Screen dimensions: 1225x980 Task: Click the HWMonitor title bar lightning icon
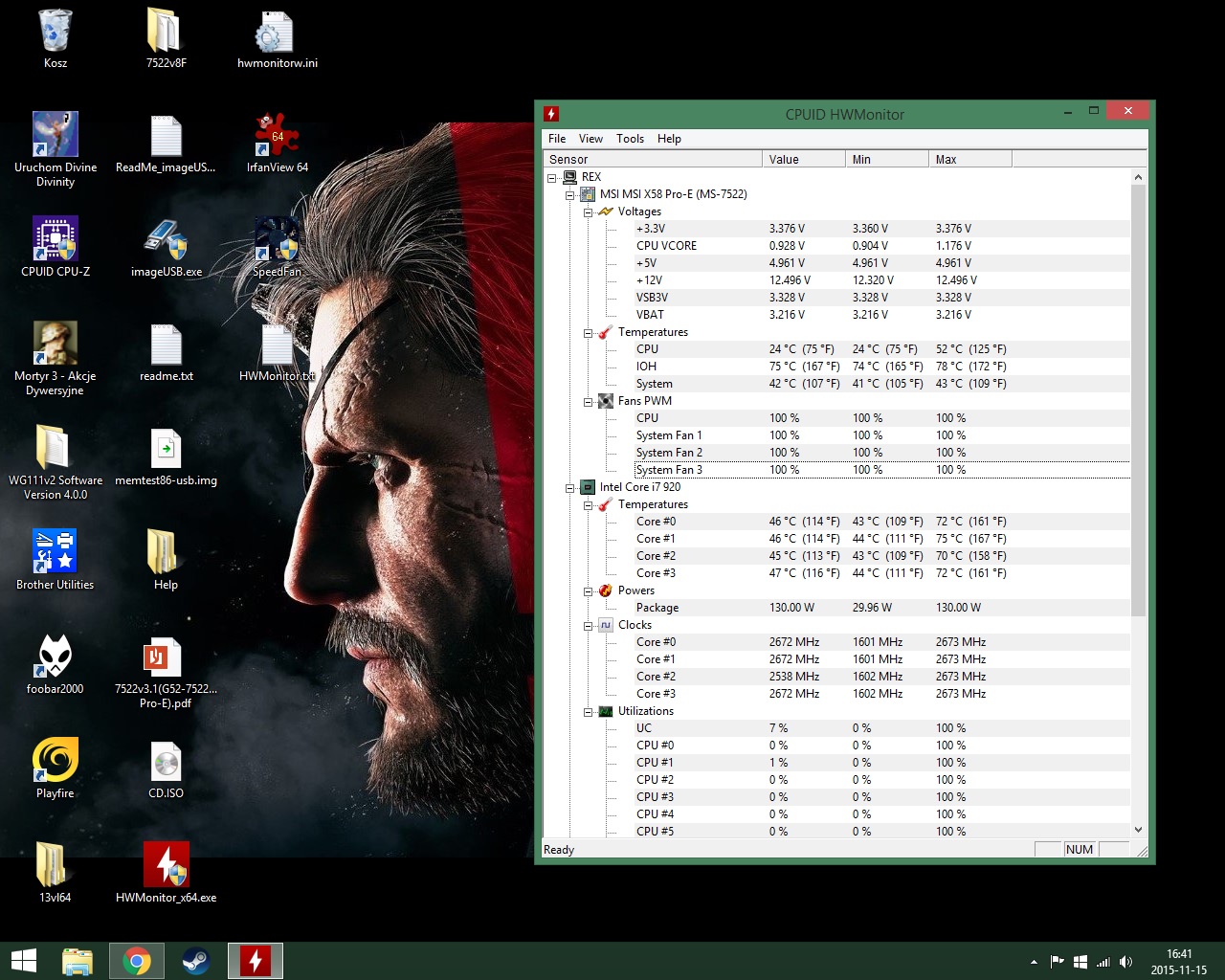551,113
